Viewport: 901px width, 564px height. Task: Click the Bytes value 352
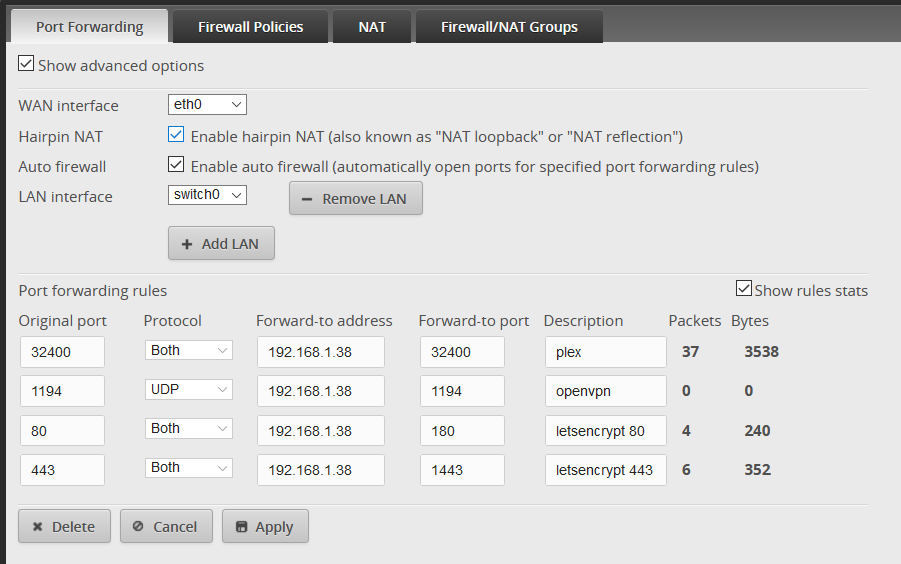(757, 470)
